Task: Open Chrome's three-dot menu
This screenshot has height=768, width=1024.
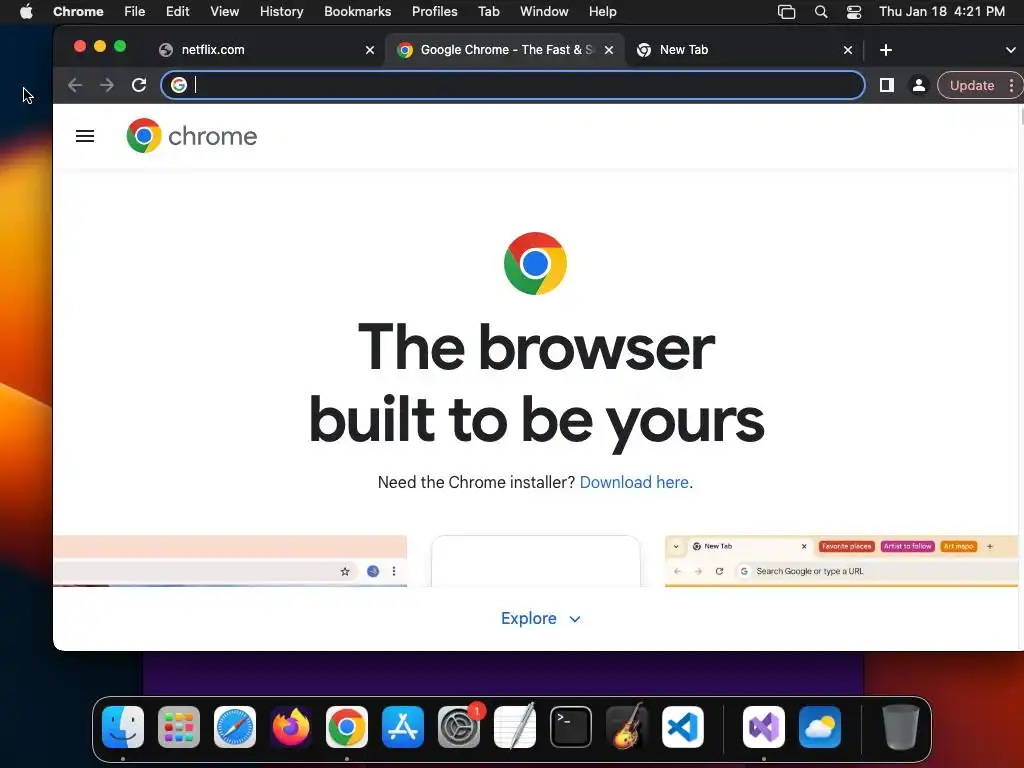Action: 1011,86
